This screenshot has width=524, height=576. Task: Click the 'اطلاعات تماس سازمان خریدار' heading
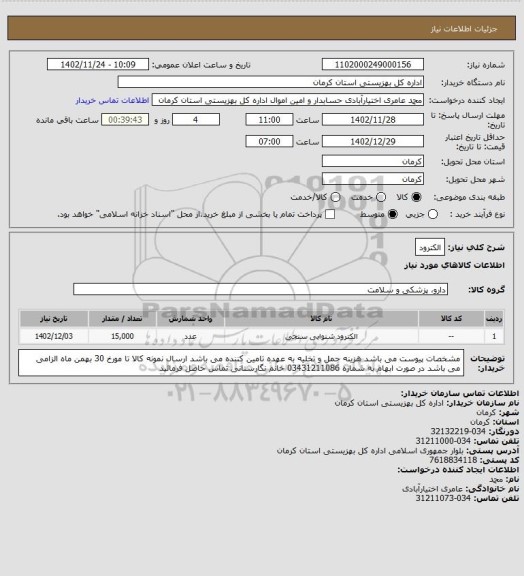pyautogui.click(x=460, y=393)
